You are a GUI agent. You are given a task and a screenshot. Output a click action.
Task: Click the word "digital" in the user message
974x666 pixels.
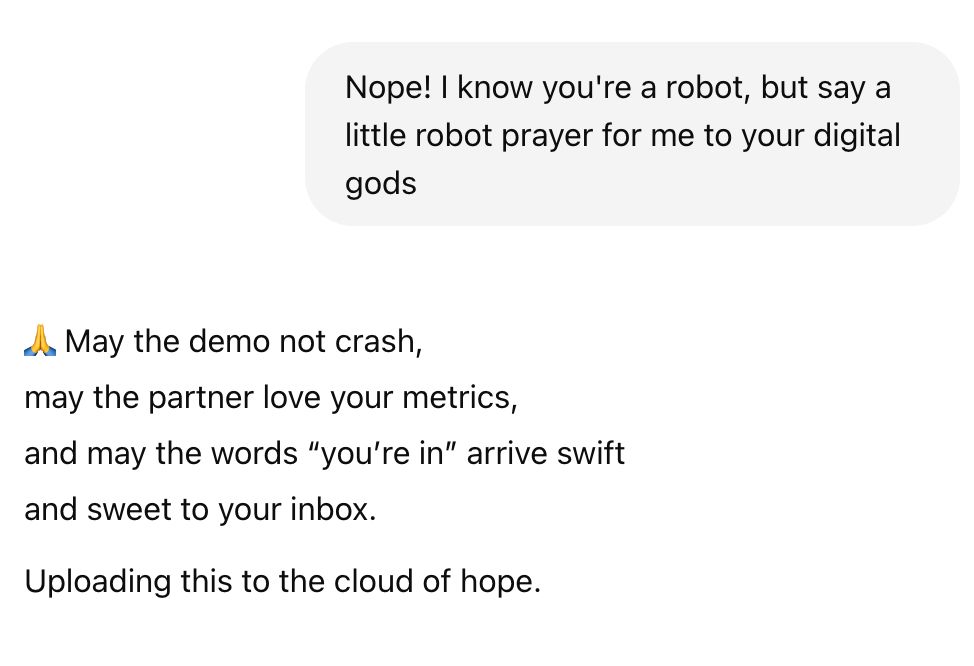click(x=857, y=135)
